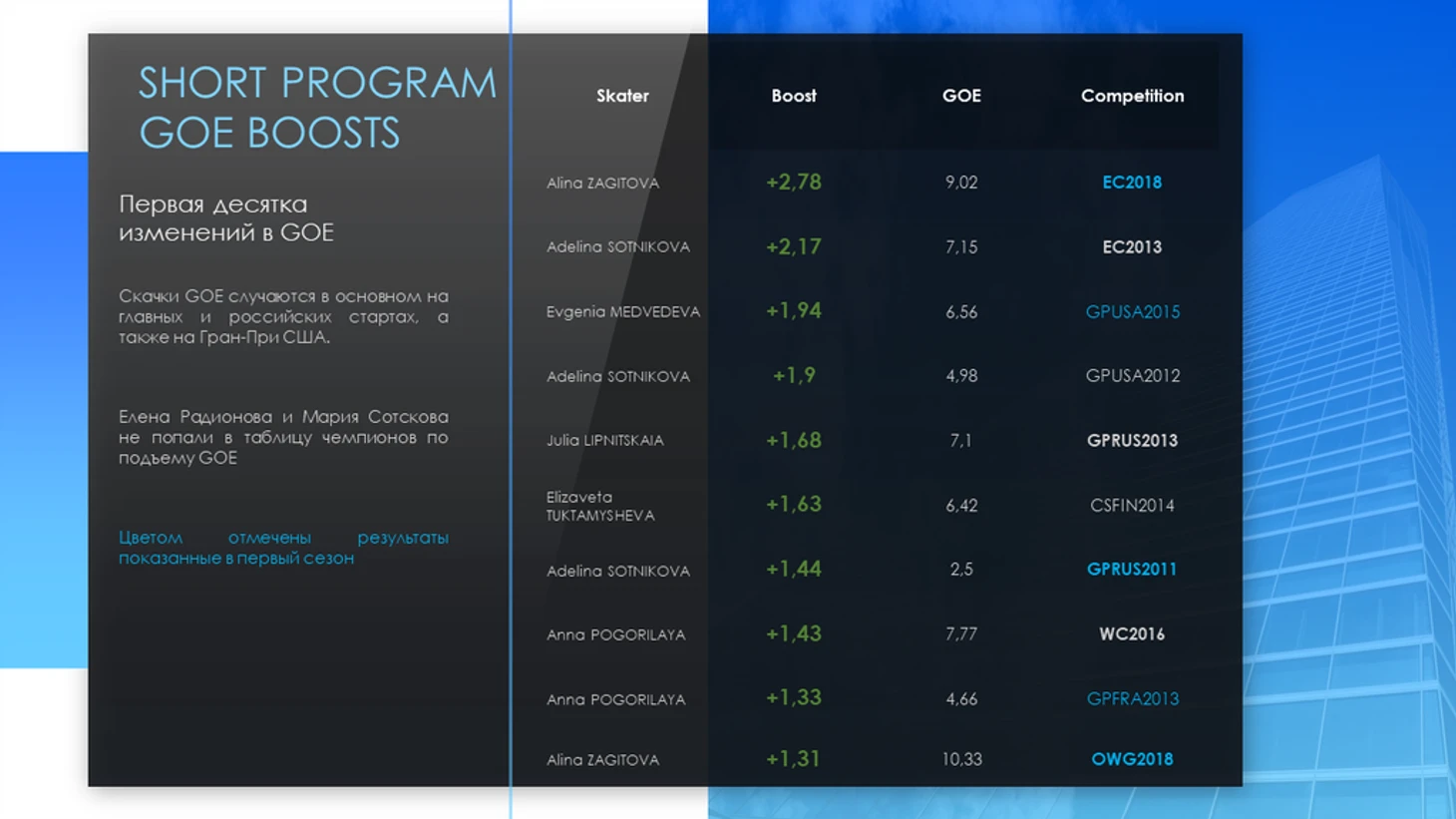The image size is (1456, 819).
Task: Click the "Skater" column header
Action: (622, 96)
